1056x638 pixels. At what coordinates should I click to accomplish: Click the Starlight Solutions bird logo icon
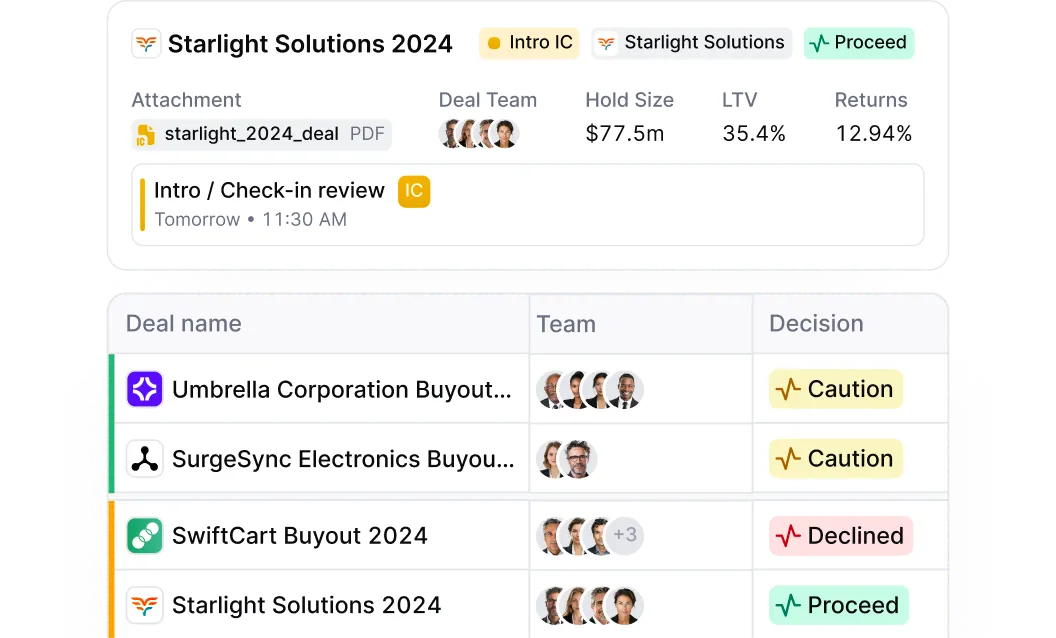145,43
